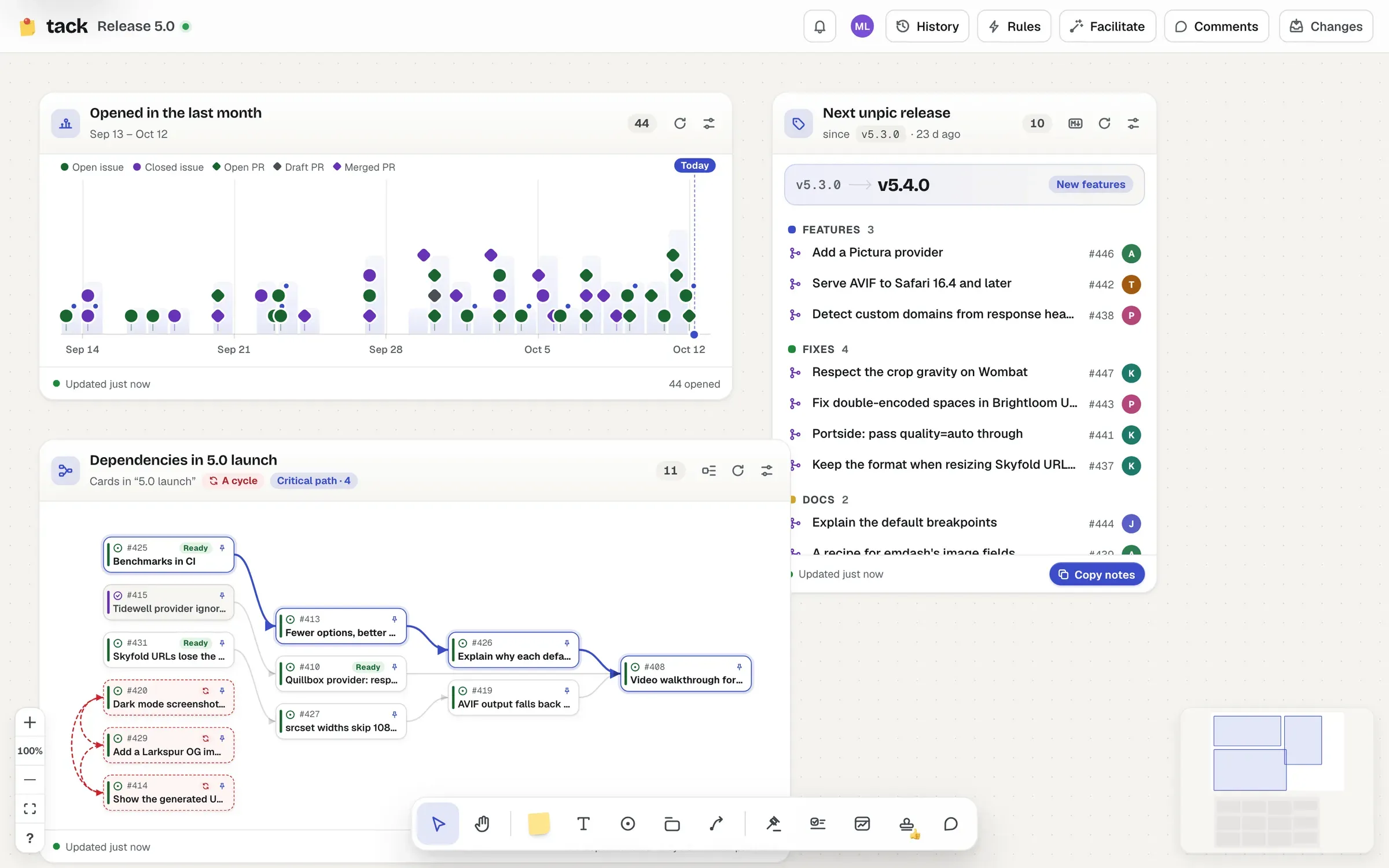Viewport: 1389px width, 868px height.
Task: Open the ML user avatar
Action: pos(862,27)
